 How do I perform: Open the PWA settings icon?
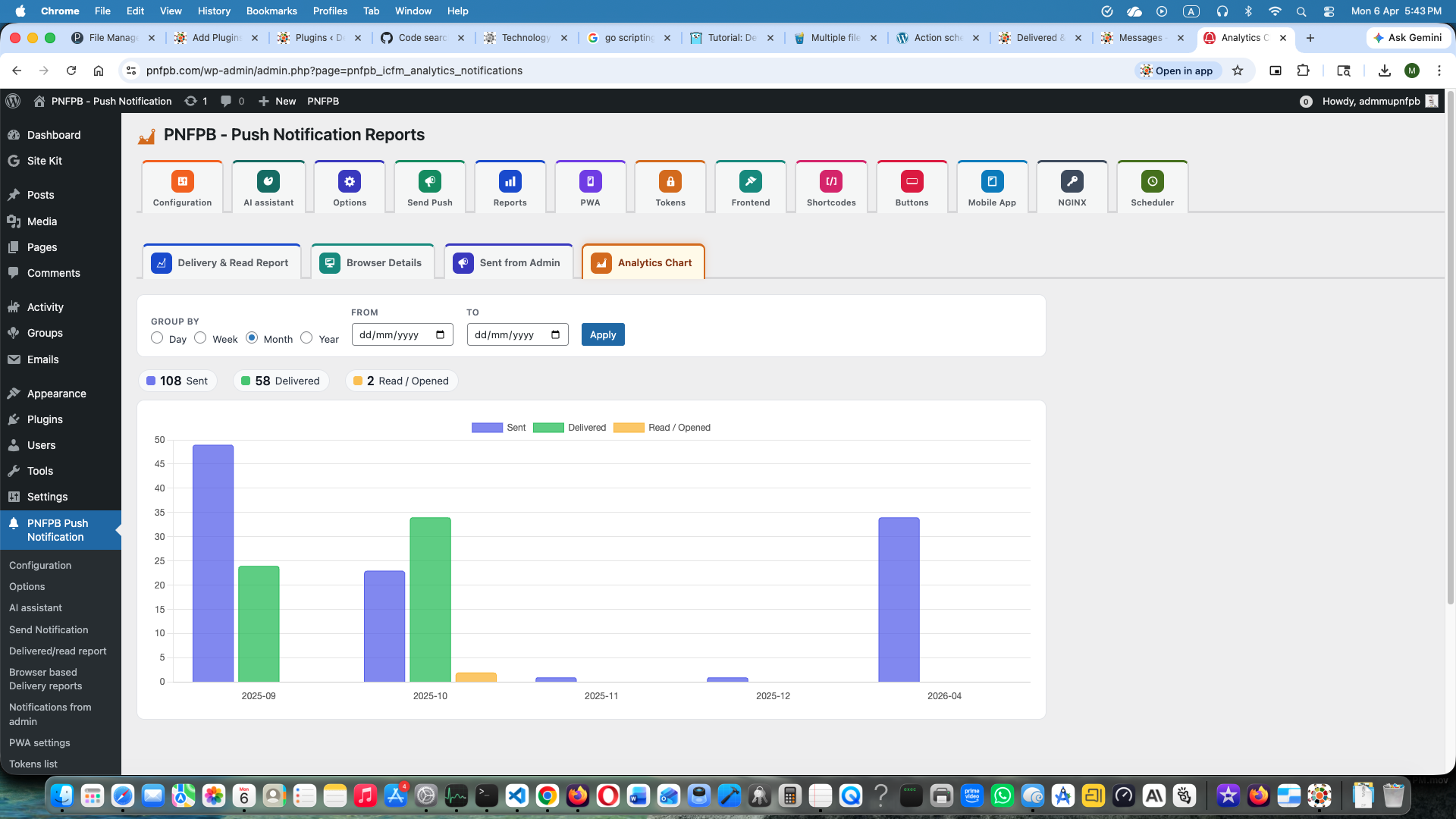[x=590, y=182]
